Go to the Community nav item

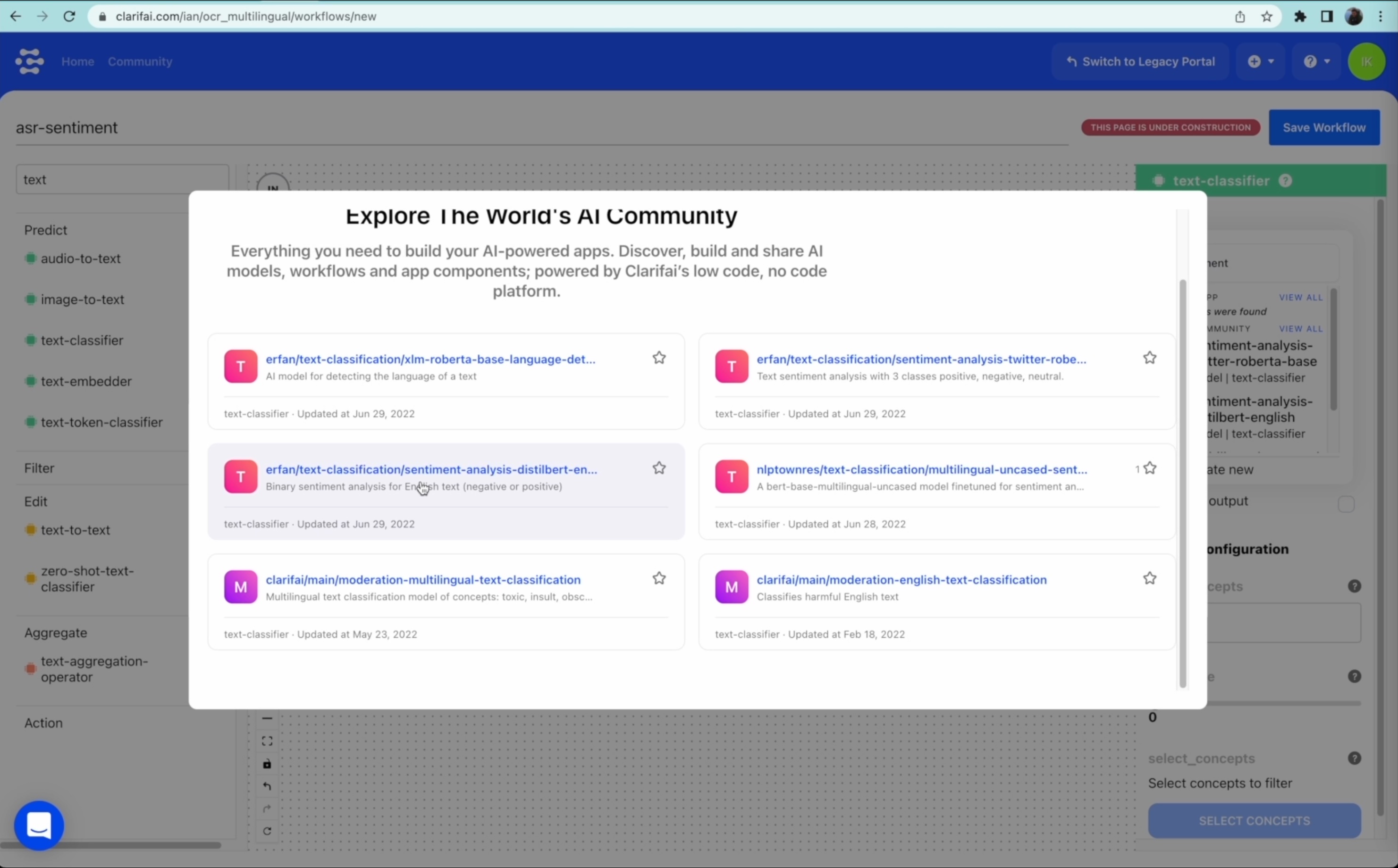click(140, 61)
